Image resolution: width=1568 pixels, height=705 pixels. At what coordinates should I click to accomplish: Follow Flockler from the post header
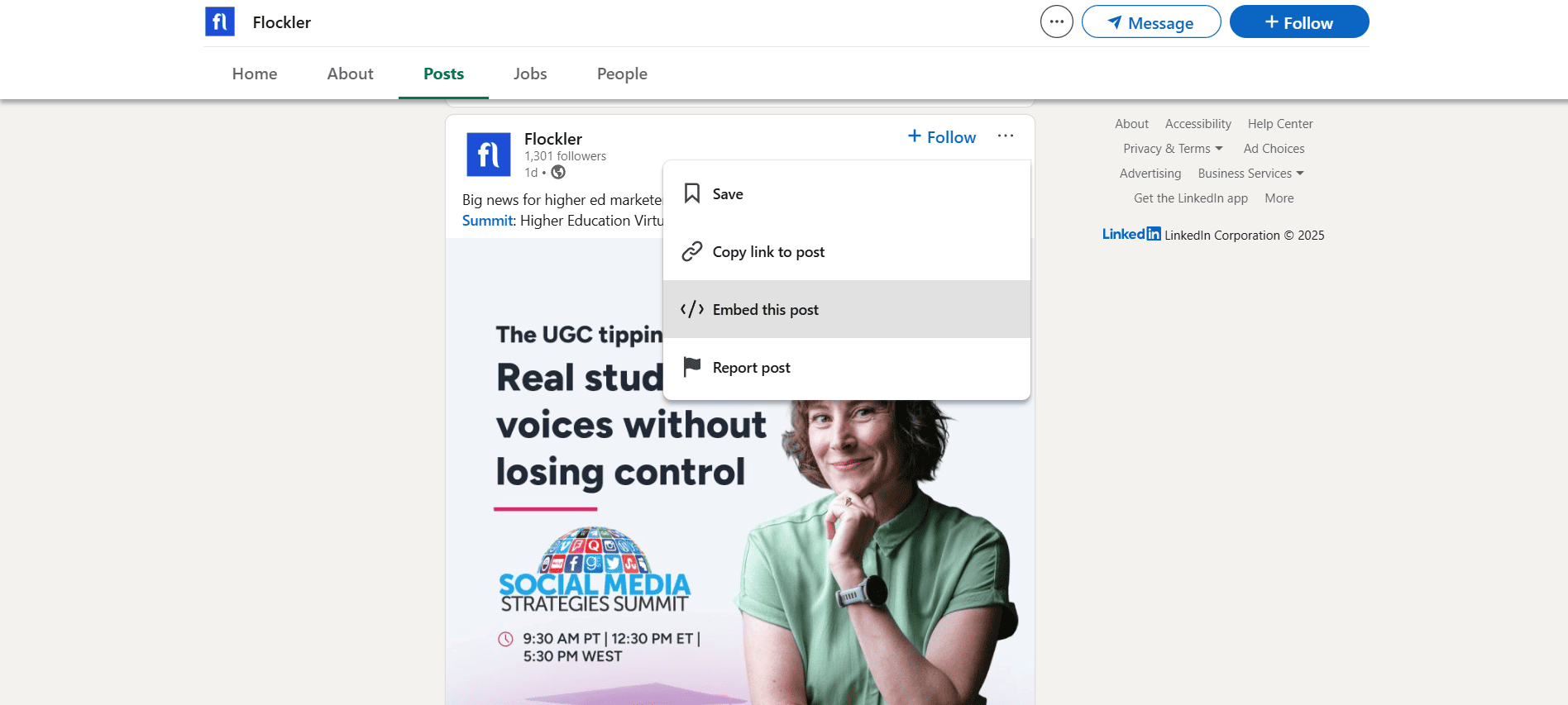click(x=942, y=137)
